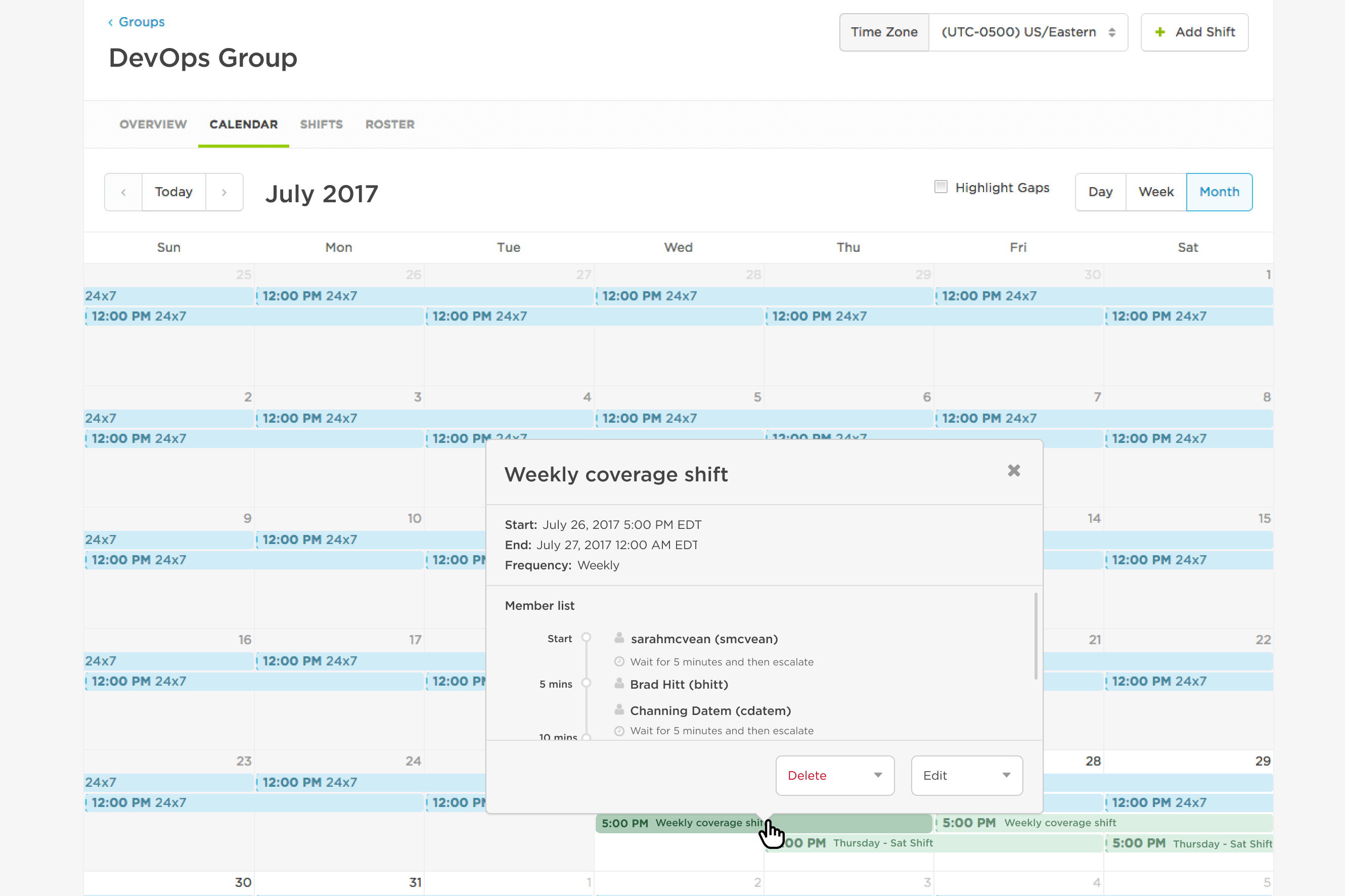Image resolution: width=1345 pixels, height=896 pixels.
Task: Click user icon beside sarahmcvean
Action: tap(619, 638)
